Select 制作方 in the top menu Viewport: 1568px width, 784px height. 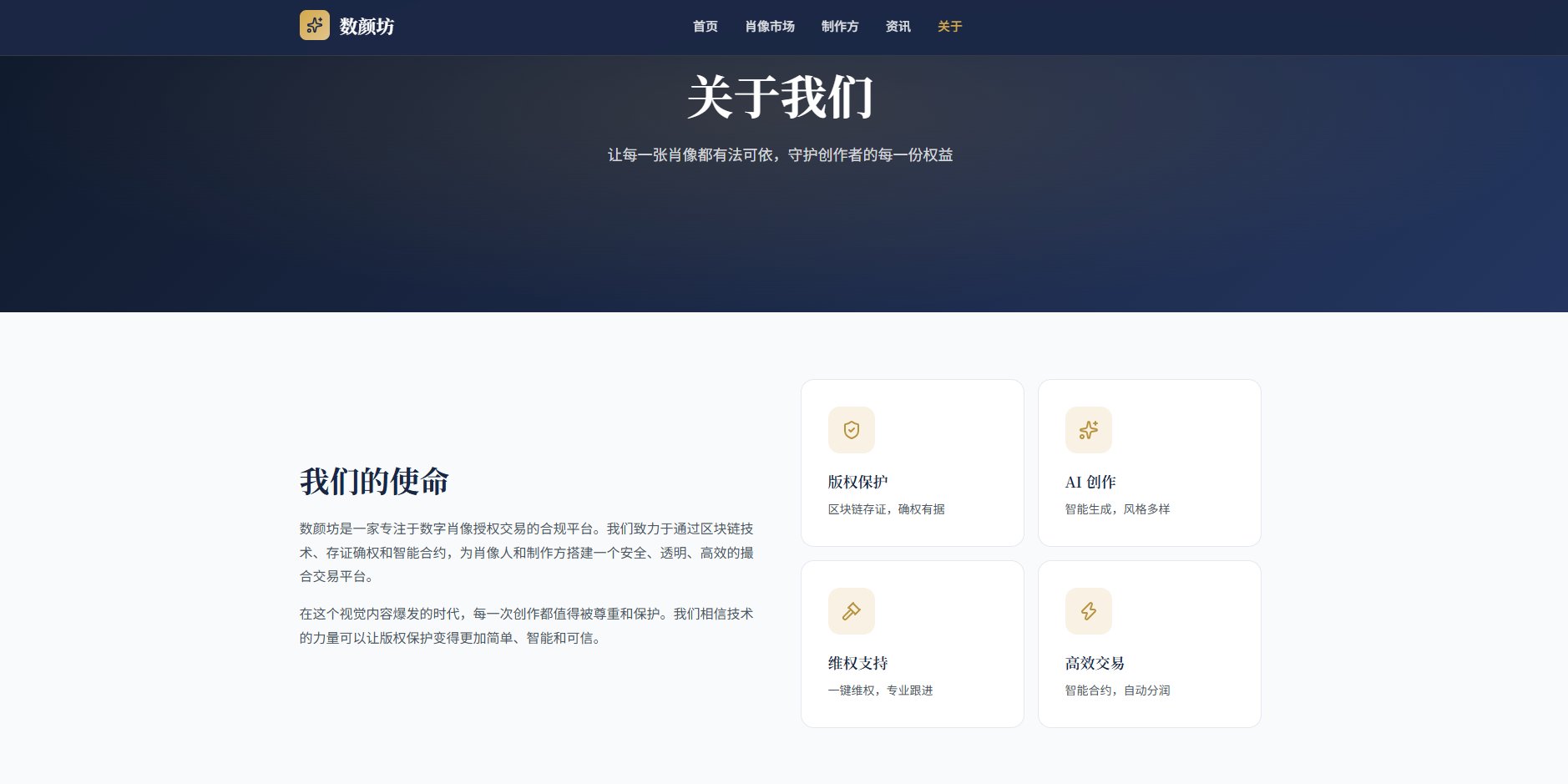pos(840,27)
